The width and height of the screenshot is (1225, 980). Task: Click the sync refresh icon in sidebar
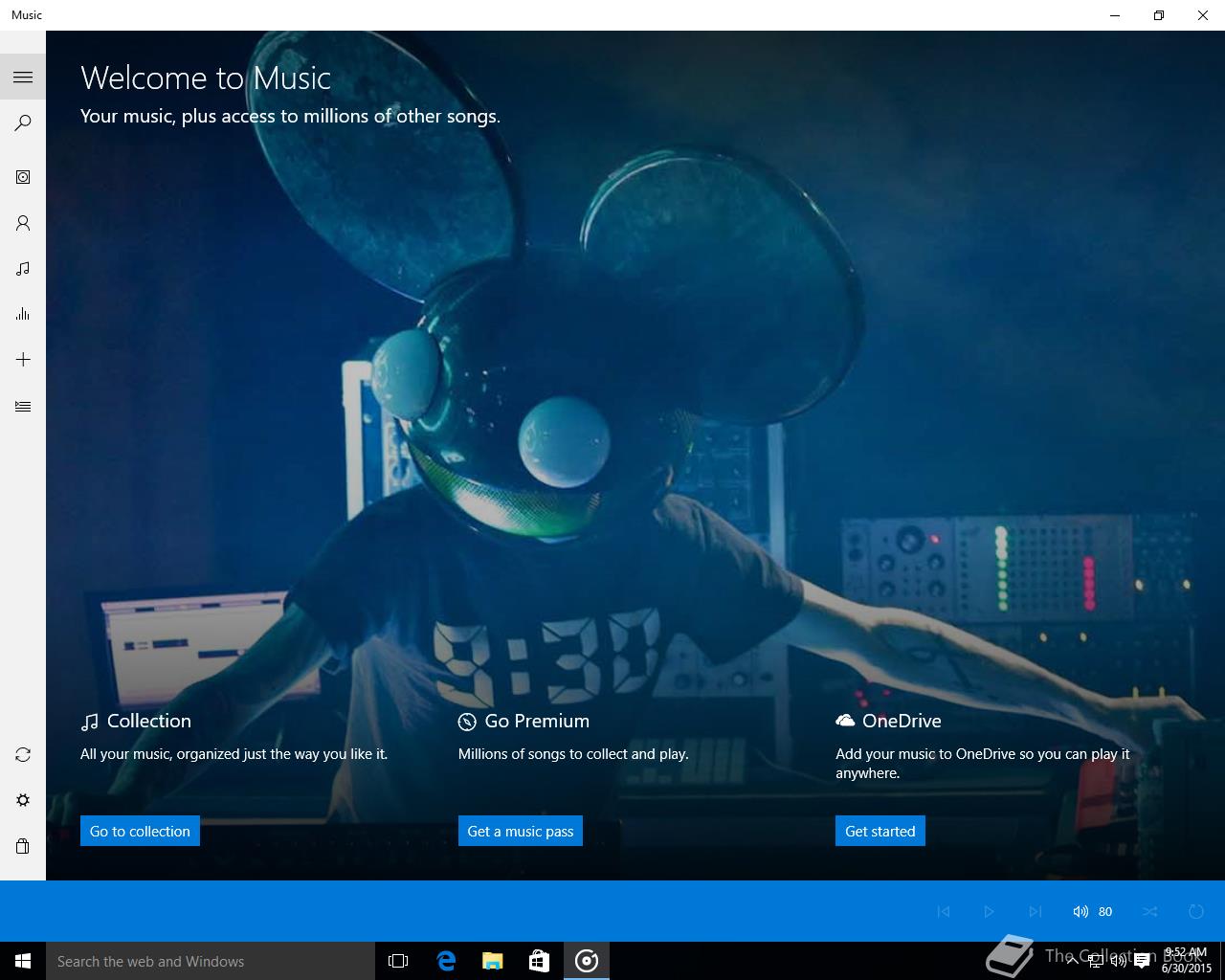pyautogui.click(x=23, y=755)
